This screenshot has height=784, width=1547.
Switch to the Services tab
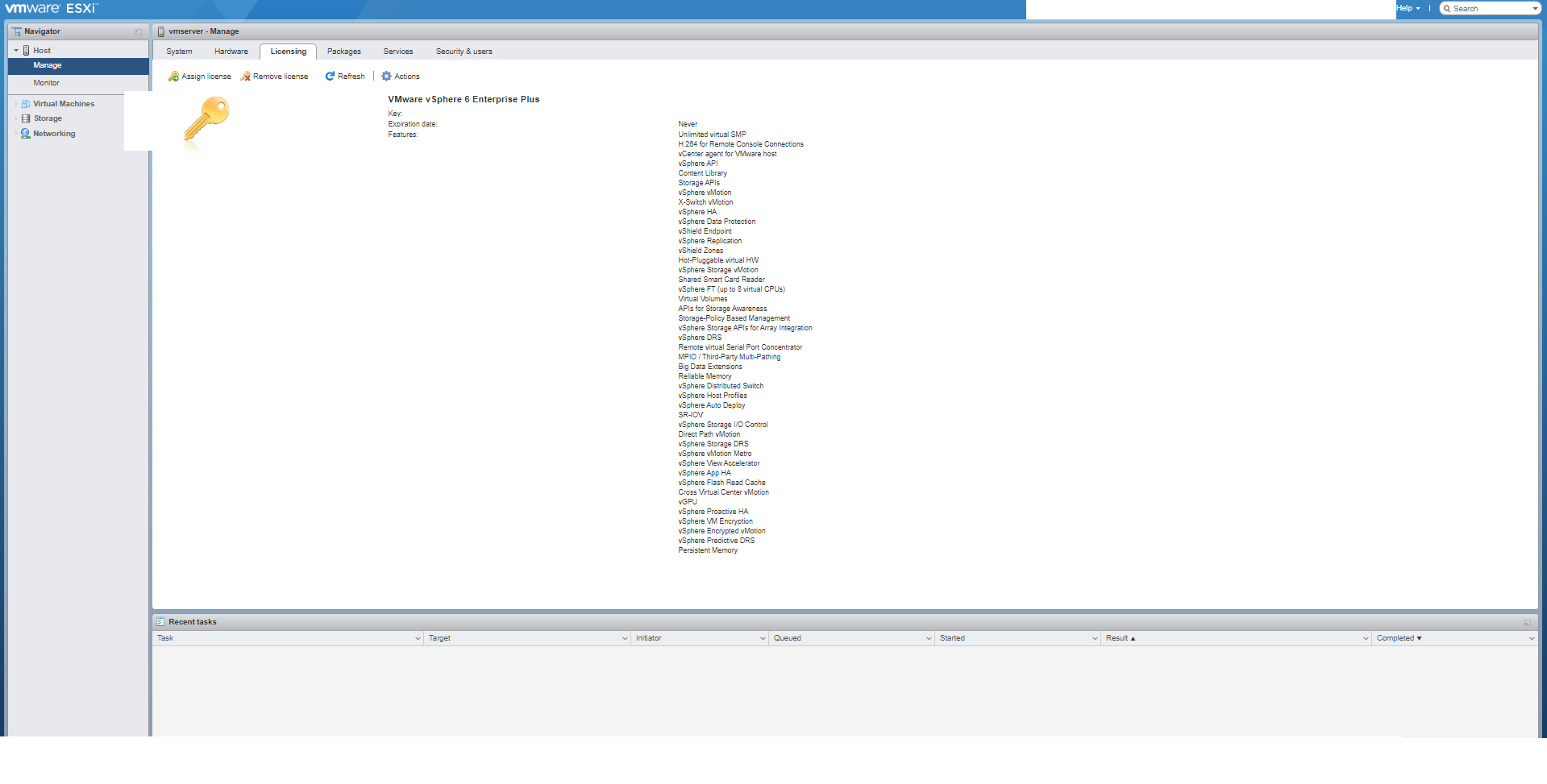click(398, 52)
